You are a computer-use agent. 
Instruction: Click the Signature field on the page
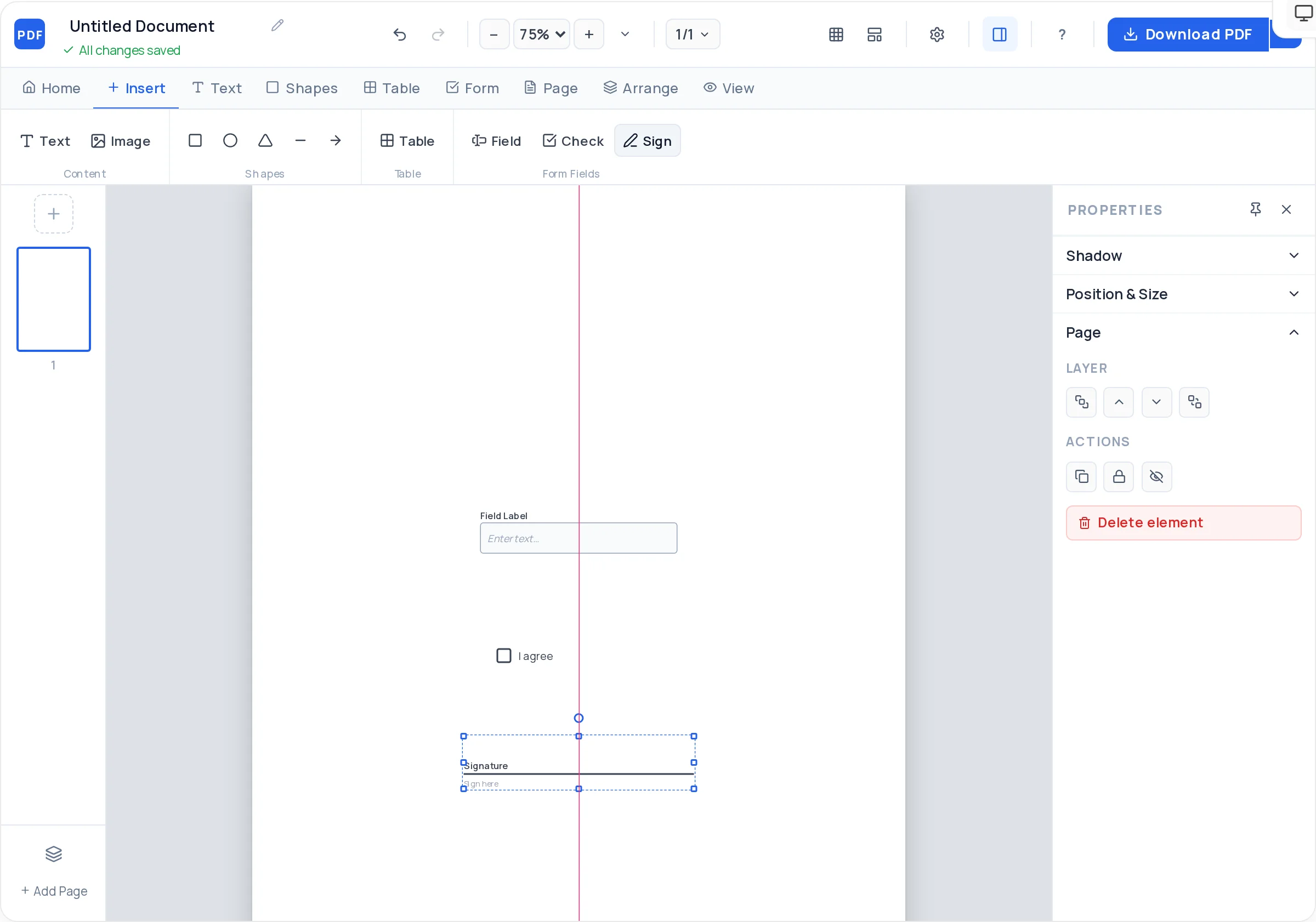tap(578, 762)
